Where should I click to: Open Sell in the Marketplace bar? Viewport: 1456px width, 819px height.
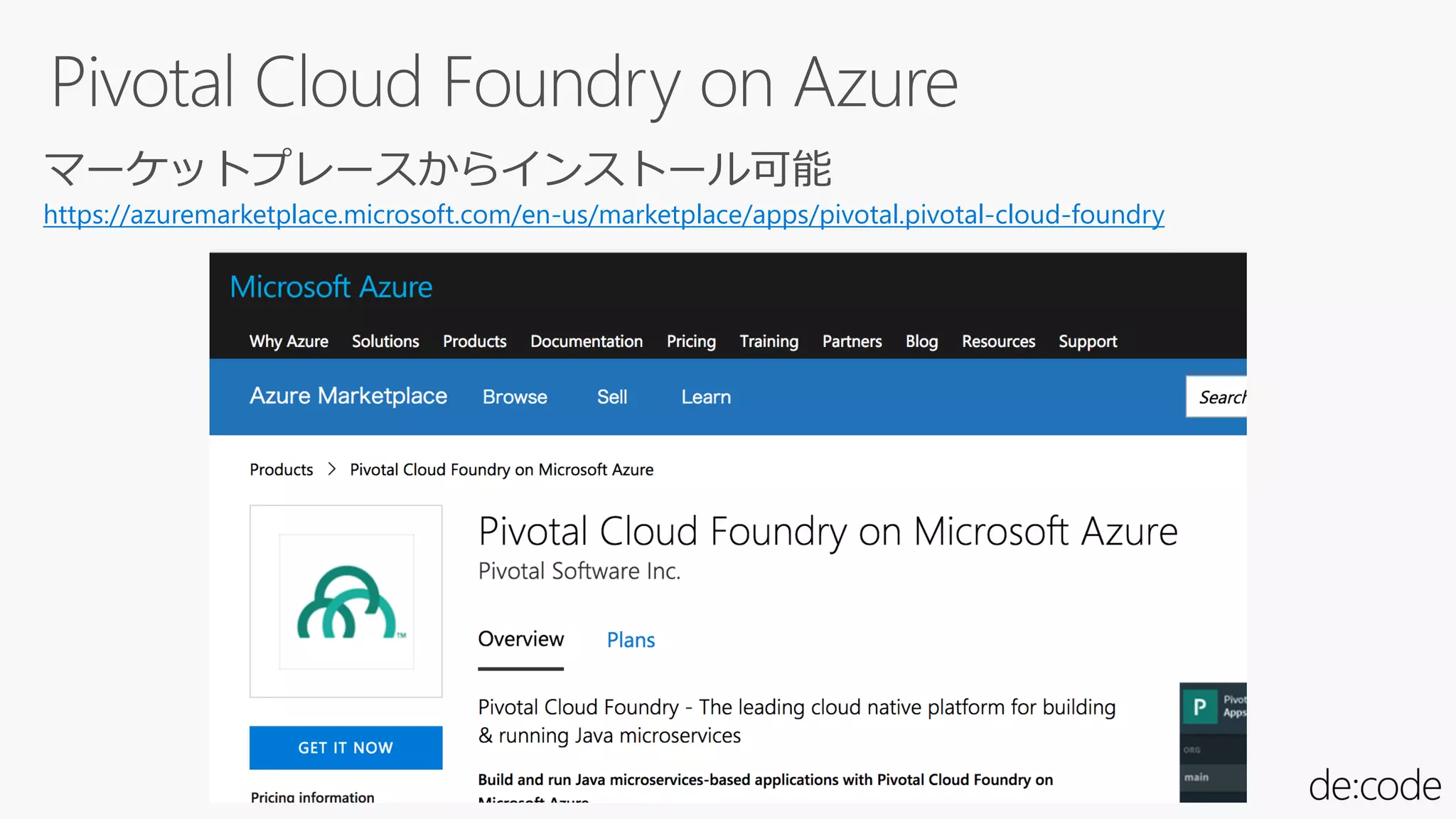click(x=612, y=397)
